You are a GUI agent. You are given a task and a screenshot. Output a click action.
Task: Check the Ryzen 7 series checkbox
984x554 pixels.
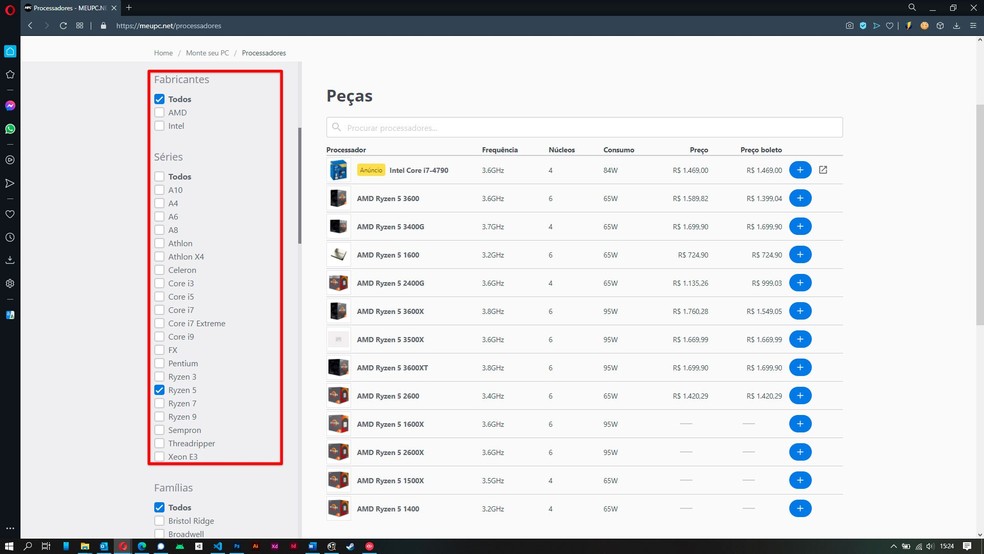[159, 403]
